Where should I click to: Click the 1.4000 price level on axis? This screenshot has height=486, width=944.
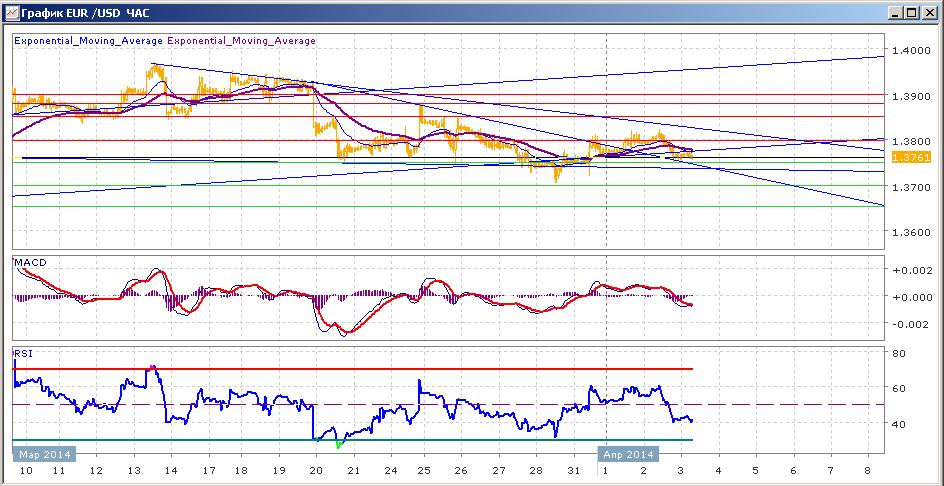click(907, 50)
